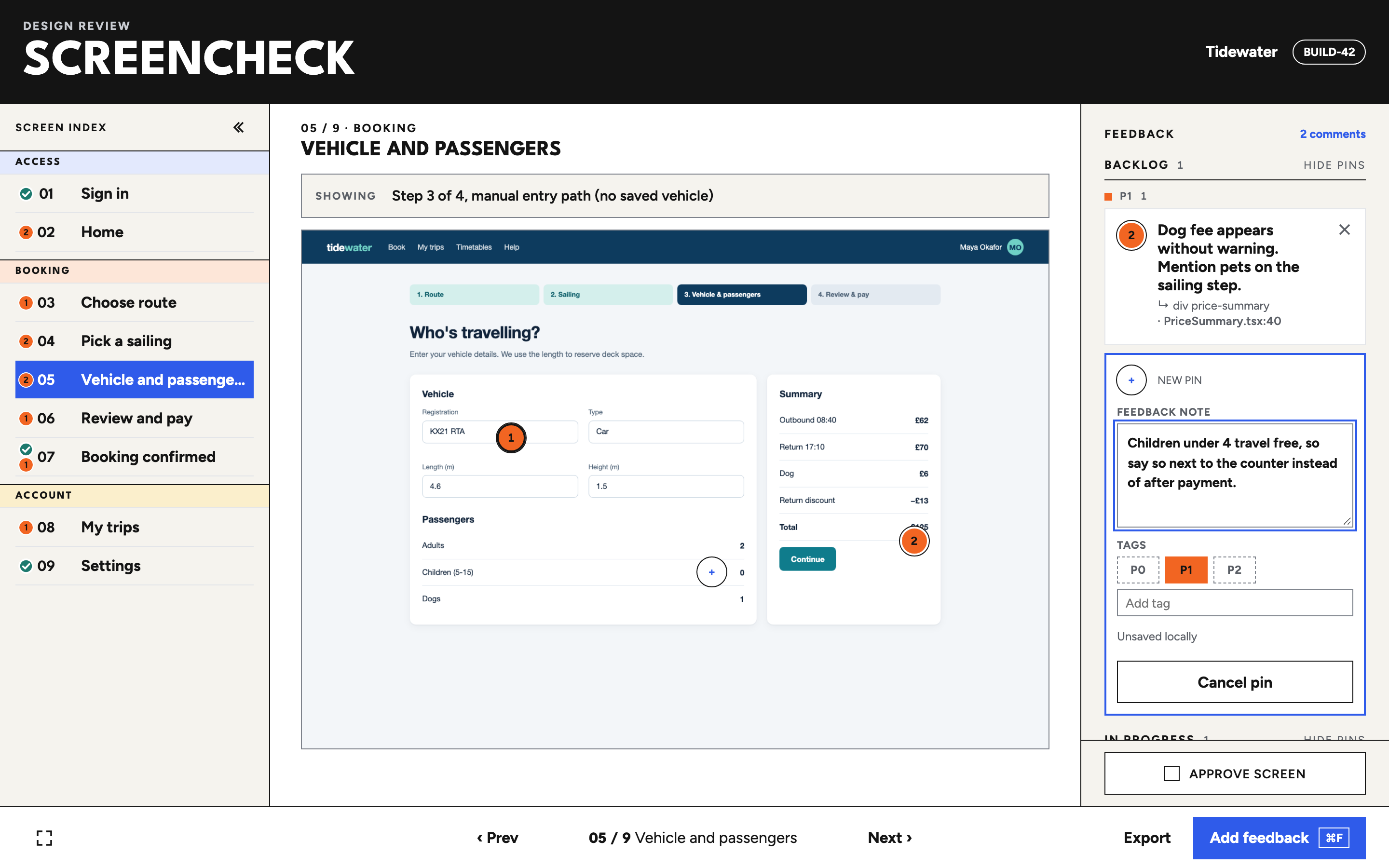1389x868 pixels.
Task: Open screen 06 Review and pay
Action: click(x=134, y=418)
